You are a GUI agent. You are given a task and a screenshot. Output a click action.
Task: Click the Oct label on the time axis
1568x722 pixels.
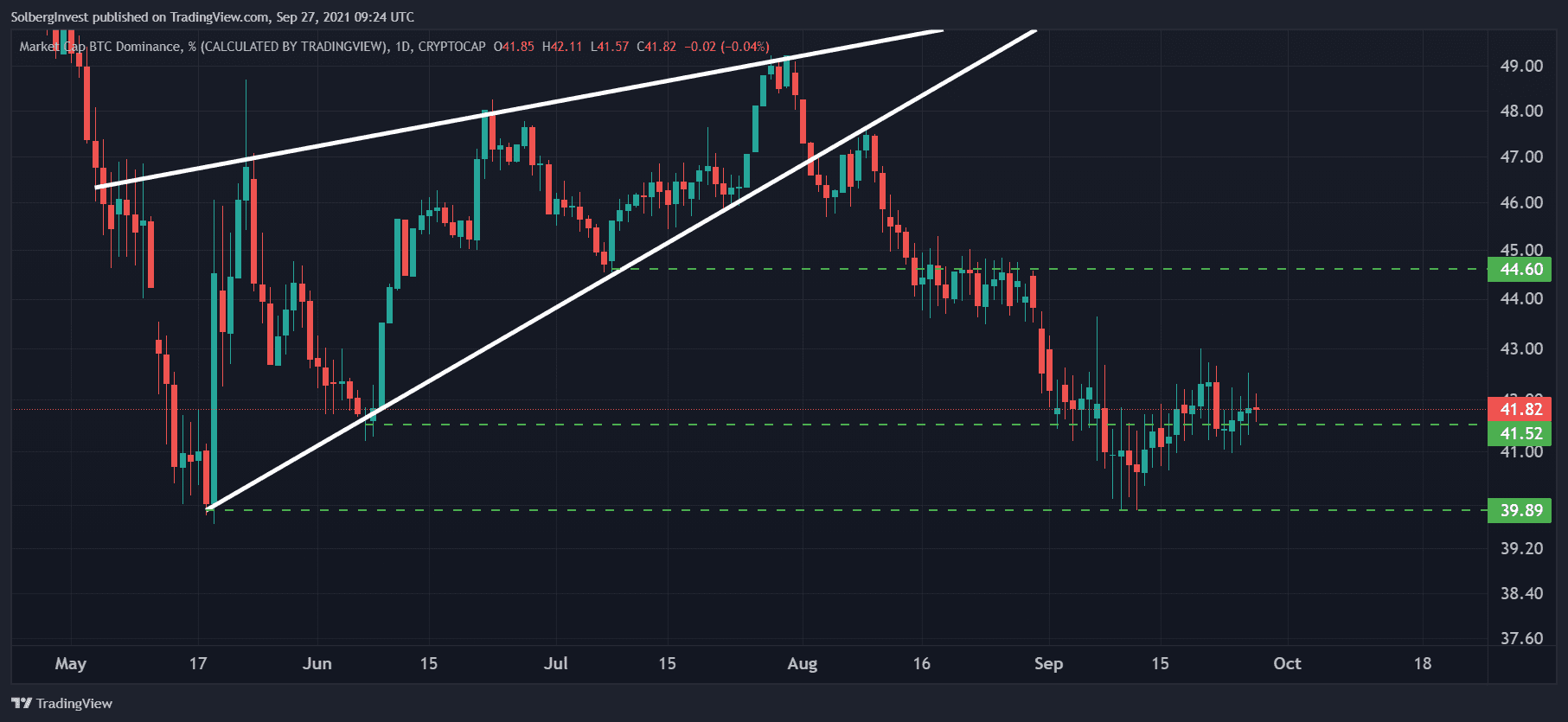coord(1287,663)
